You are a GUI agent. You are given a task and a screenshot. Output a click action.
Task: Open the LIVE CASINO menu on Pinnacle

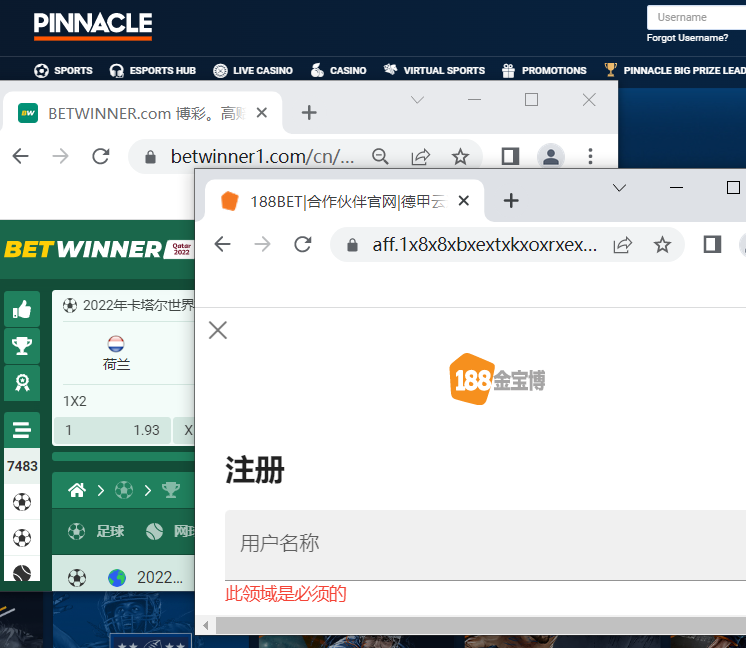[x=253, y=70]
